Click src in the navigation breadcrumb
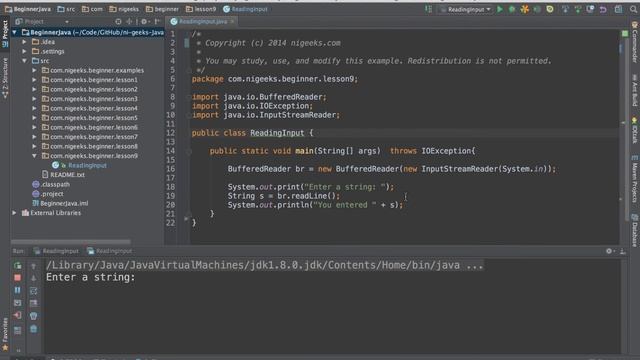This screenshot has height=360, width=640. tap(67, 9)
